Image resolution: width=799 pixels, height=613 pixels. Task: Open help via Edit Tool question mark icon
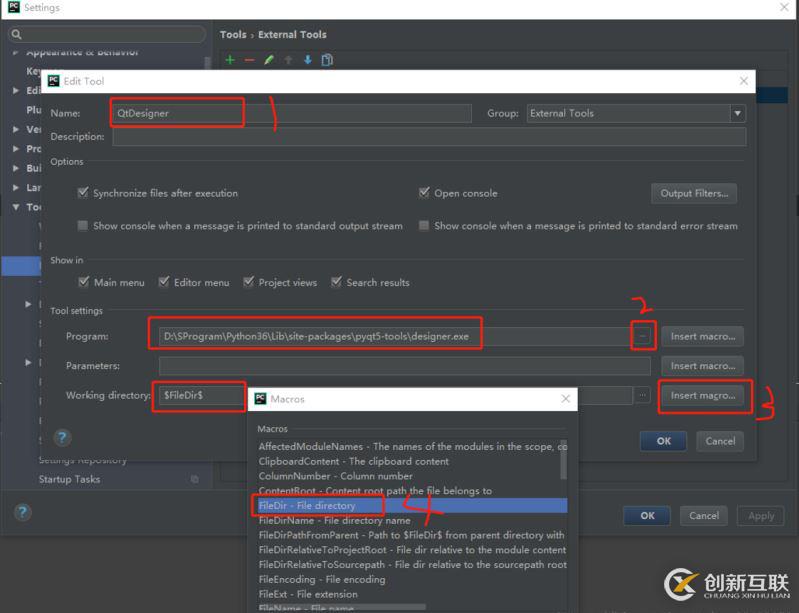pos(62,438)
